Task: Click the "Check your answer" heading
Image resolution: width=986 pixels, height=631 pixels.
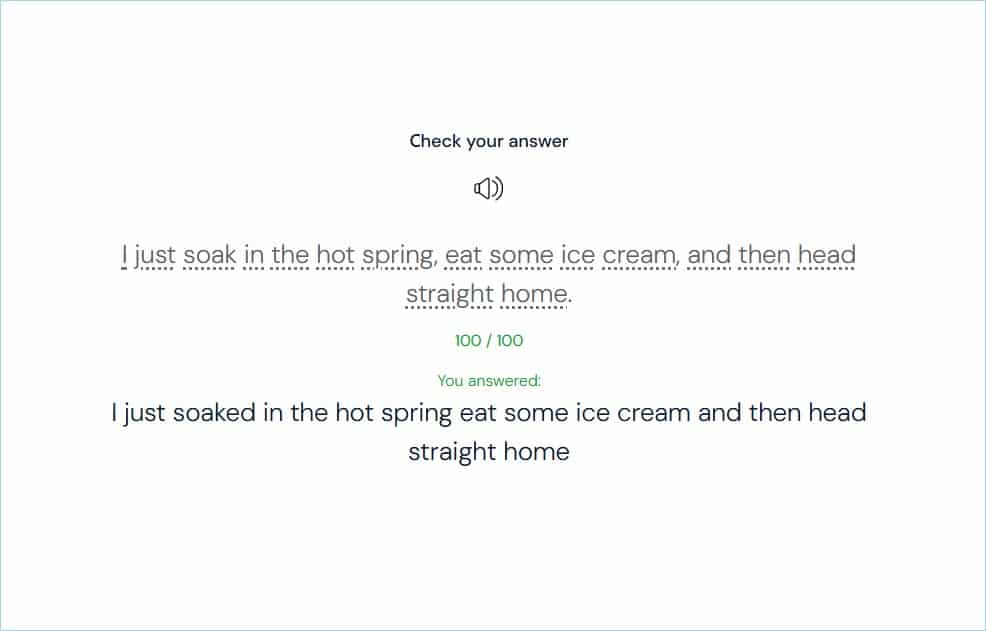Action: [x=489, y=141]
